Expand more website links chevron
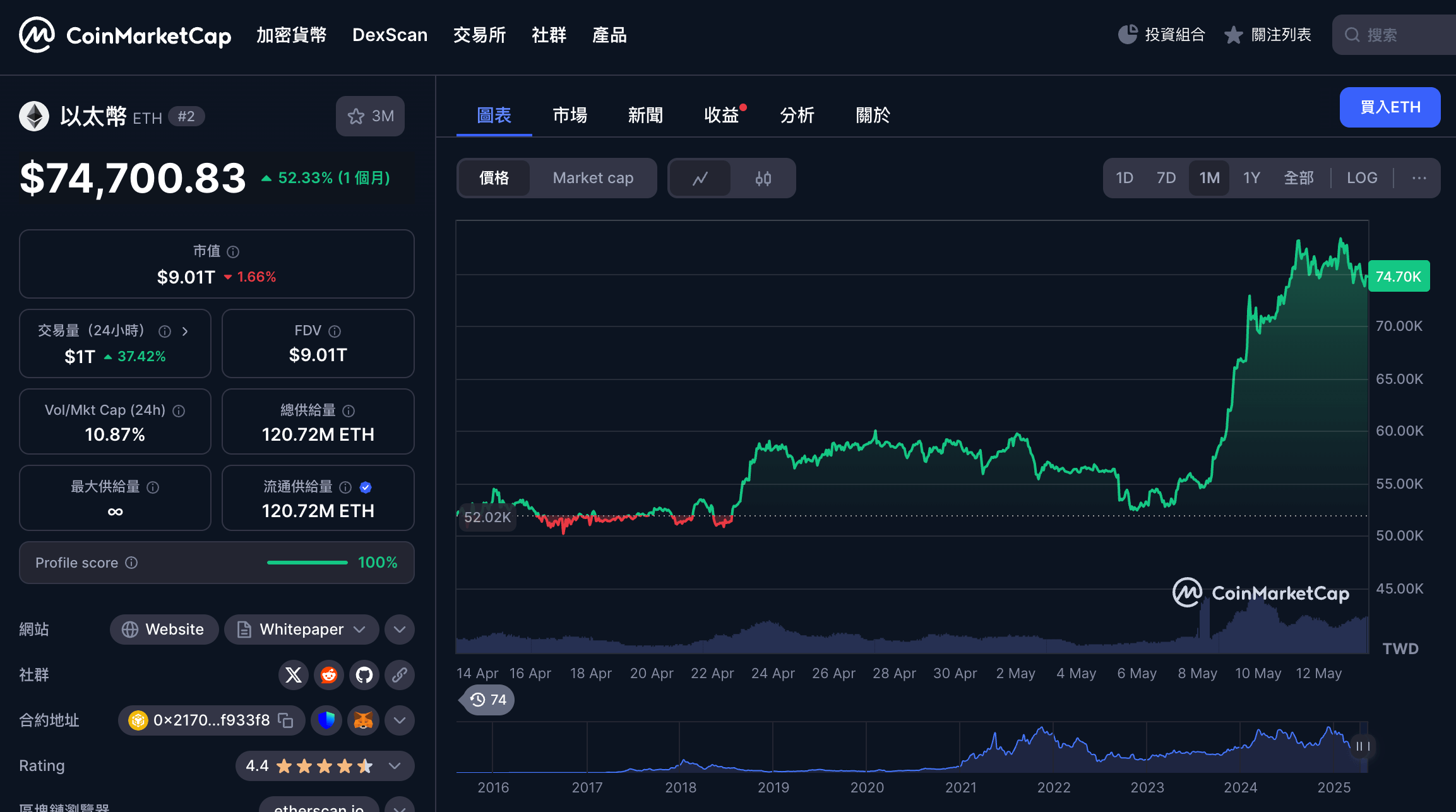This screenshot has height=812, width=1456. 400,630
